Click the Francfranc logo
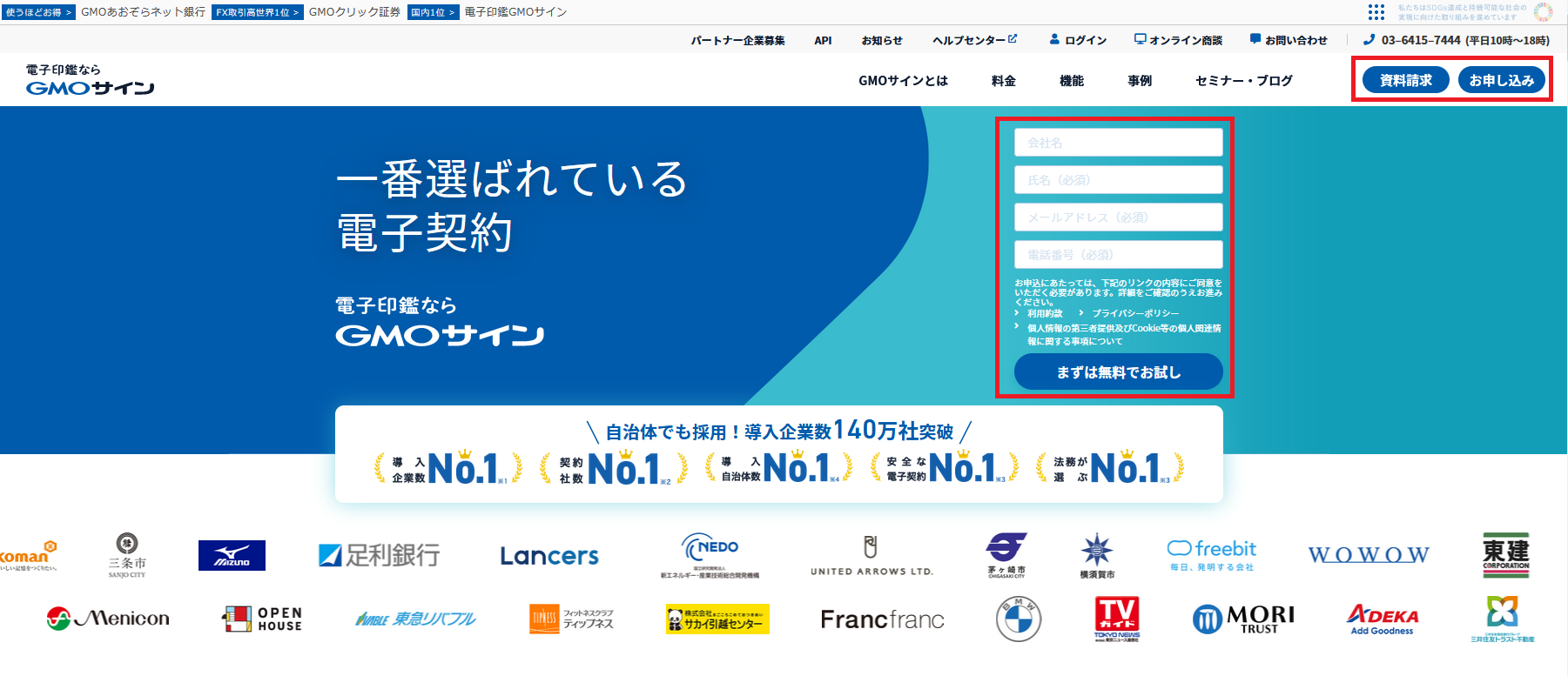Viewport: 1568px width, 676px height. (882, 619)
